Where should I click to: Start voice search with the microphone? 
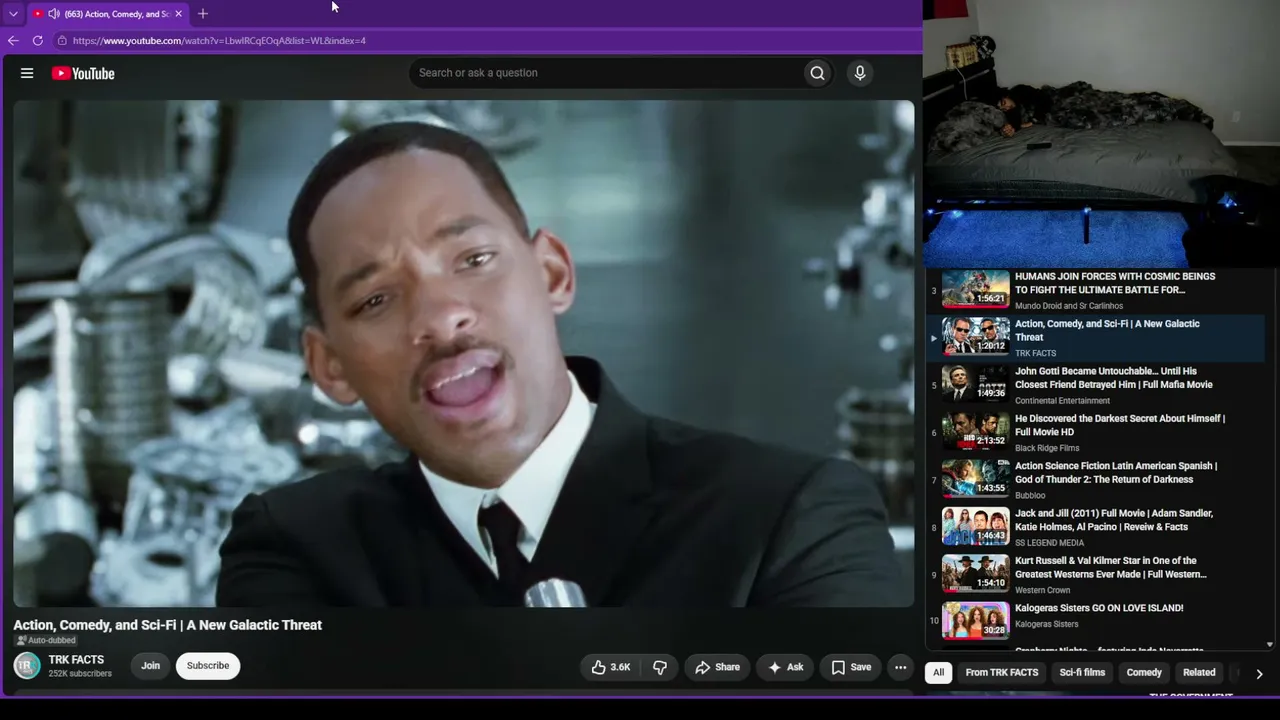(859, 73)
